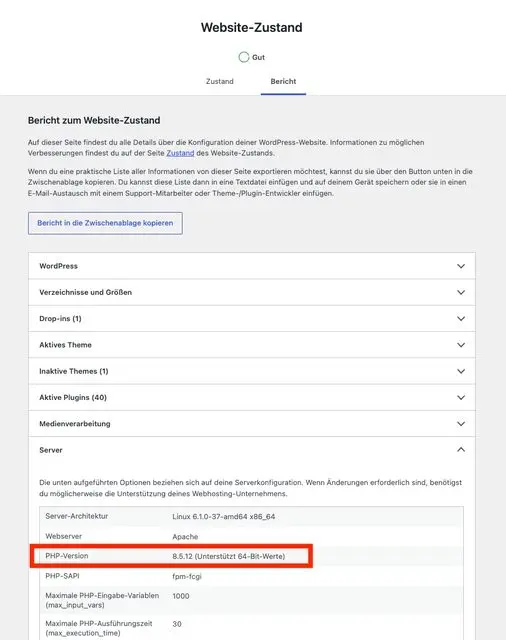Click the 'Website-Zustand' page title
Viewport: 506px width, 640px height.
pos(252,27)
